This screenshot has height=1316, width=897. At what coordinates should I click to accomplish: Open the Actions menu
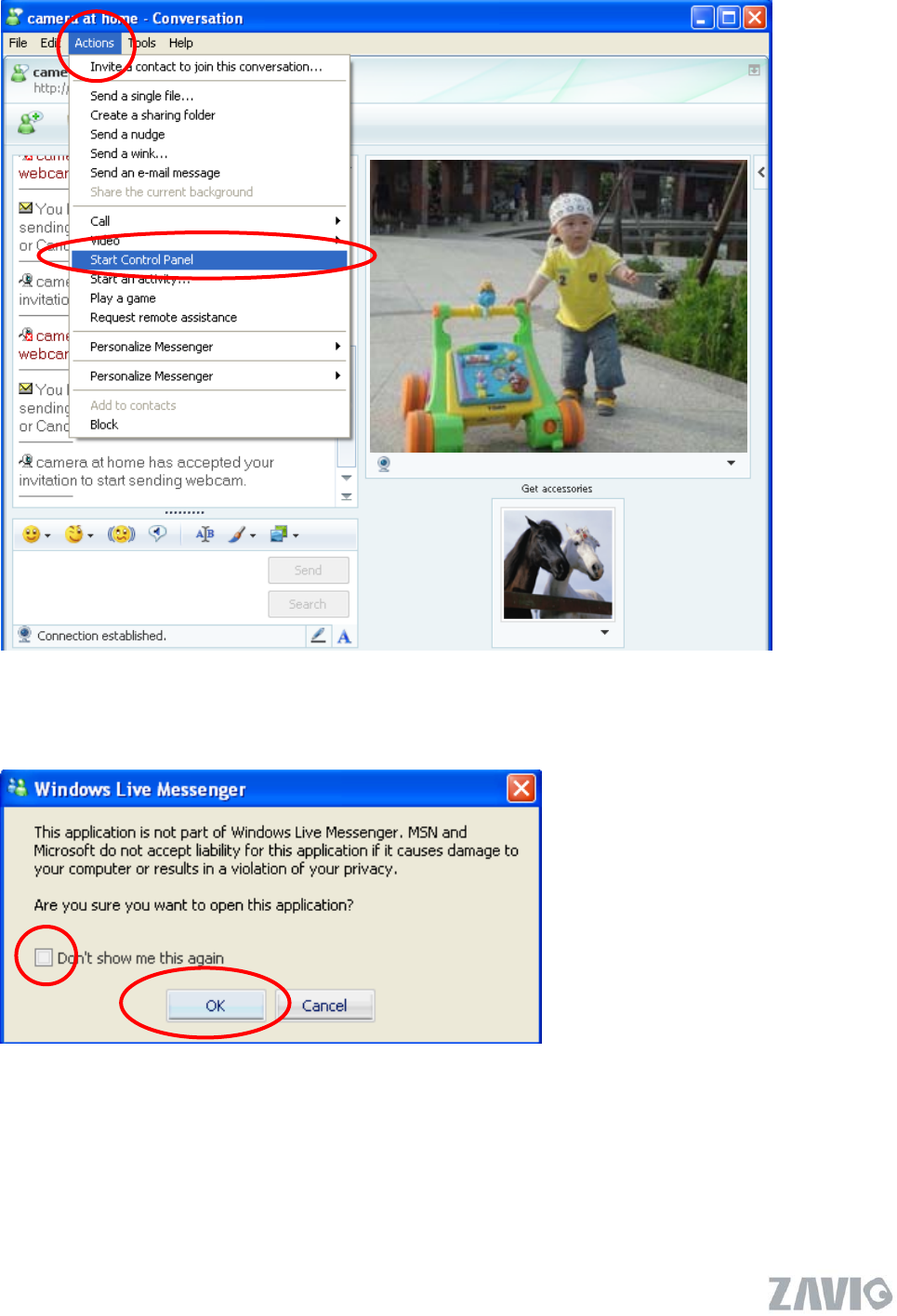coord(94,43)
